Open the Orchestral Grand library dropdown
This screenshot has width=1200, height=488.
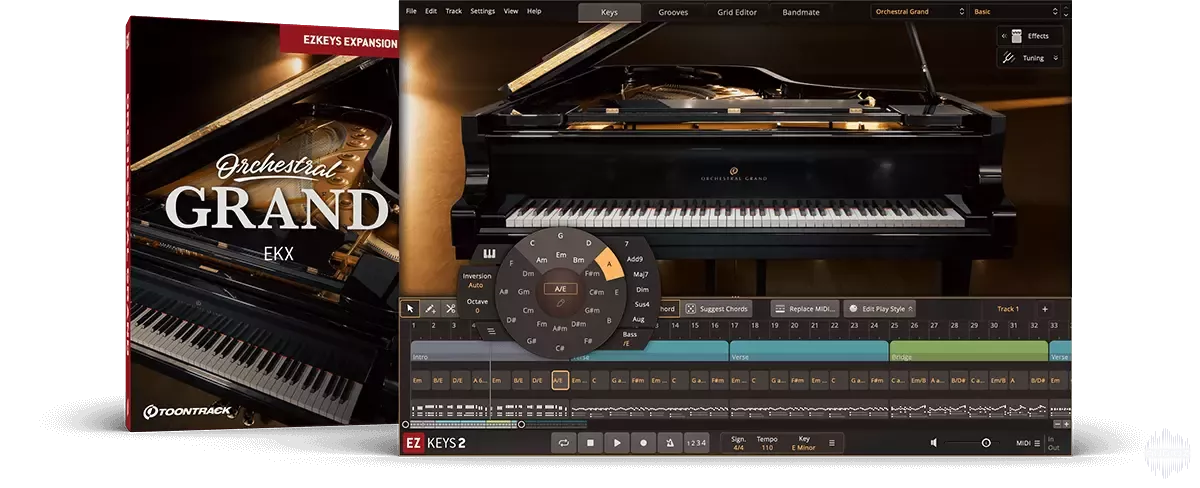tap(917, 11)
